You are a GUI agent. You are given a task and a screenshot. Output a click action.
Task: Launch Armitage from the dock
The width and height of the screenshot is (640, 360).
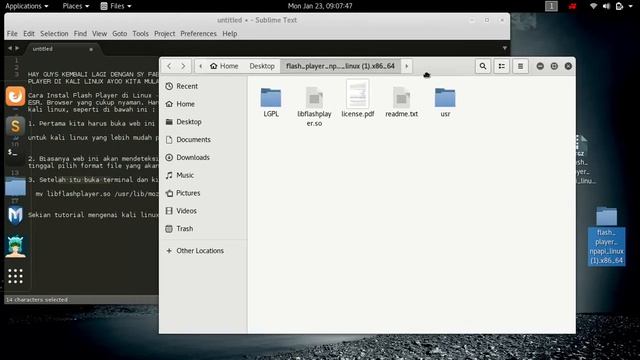(15, 247)
